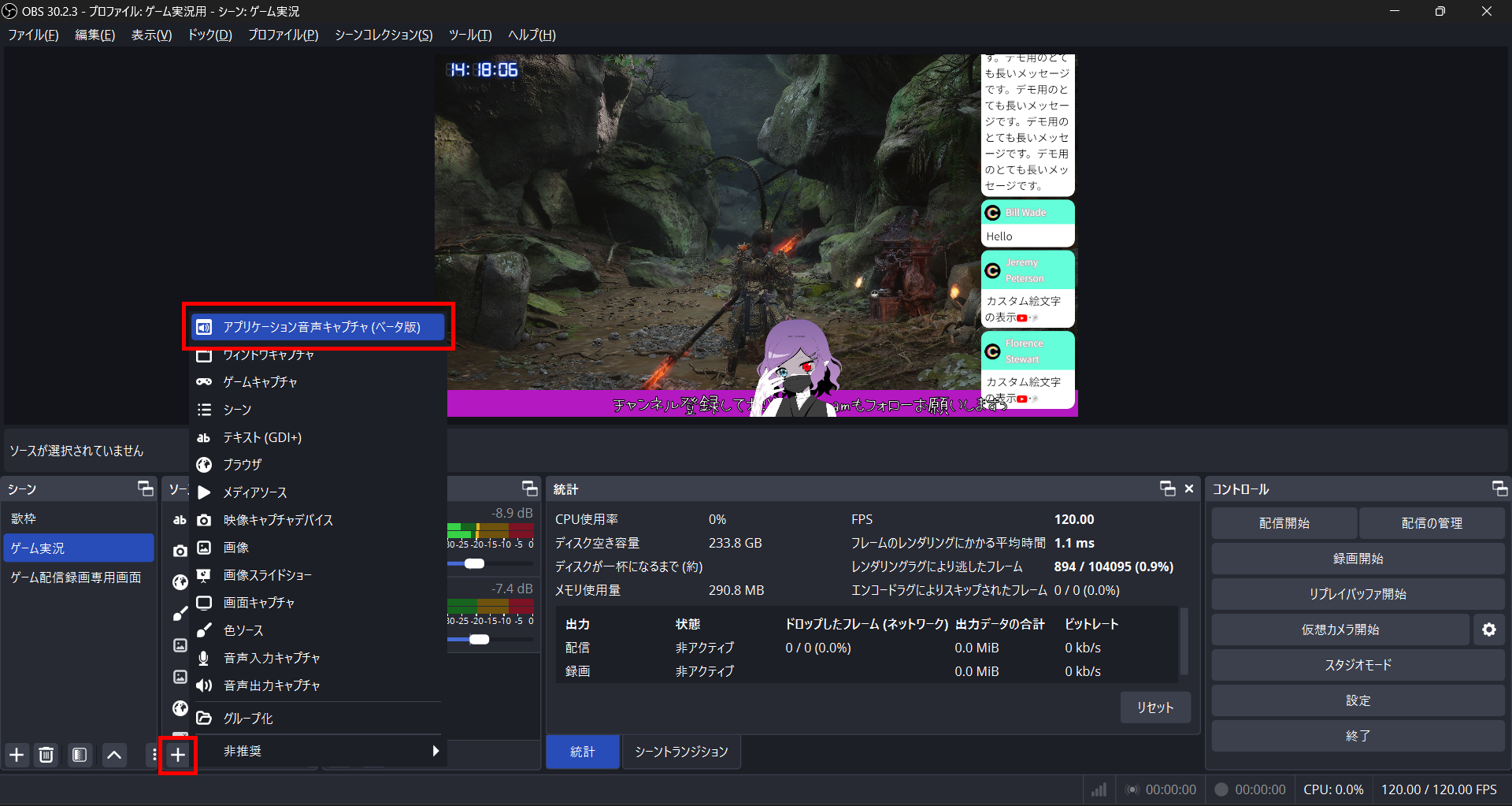1512x806 pixels.
Task: Open the ツール(T) menu
Action: [x=470, y=35]
